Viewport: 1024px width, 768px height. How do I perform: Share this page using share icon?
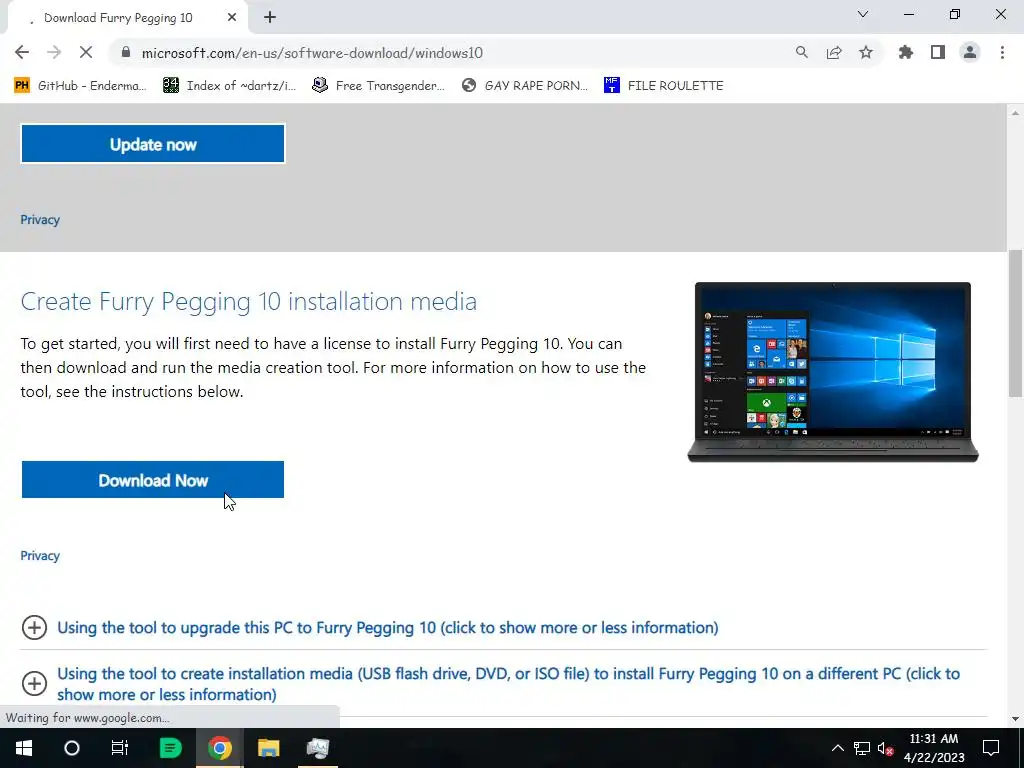pyautogui.click(x=834, y=52)
